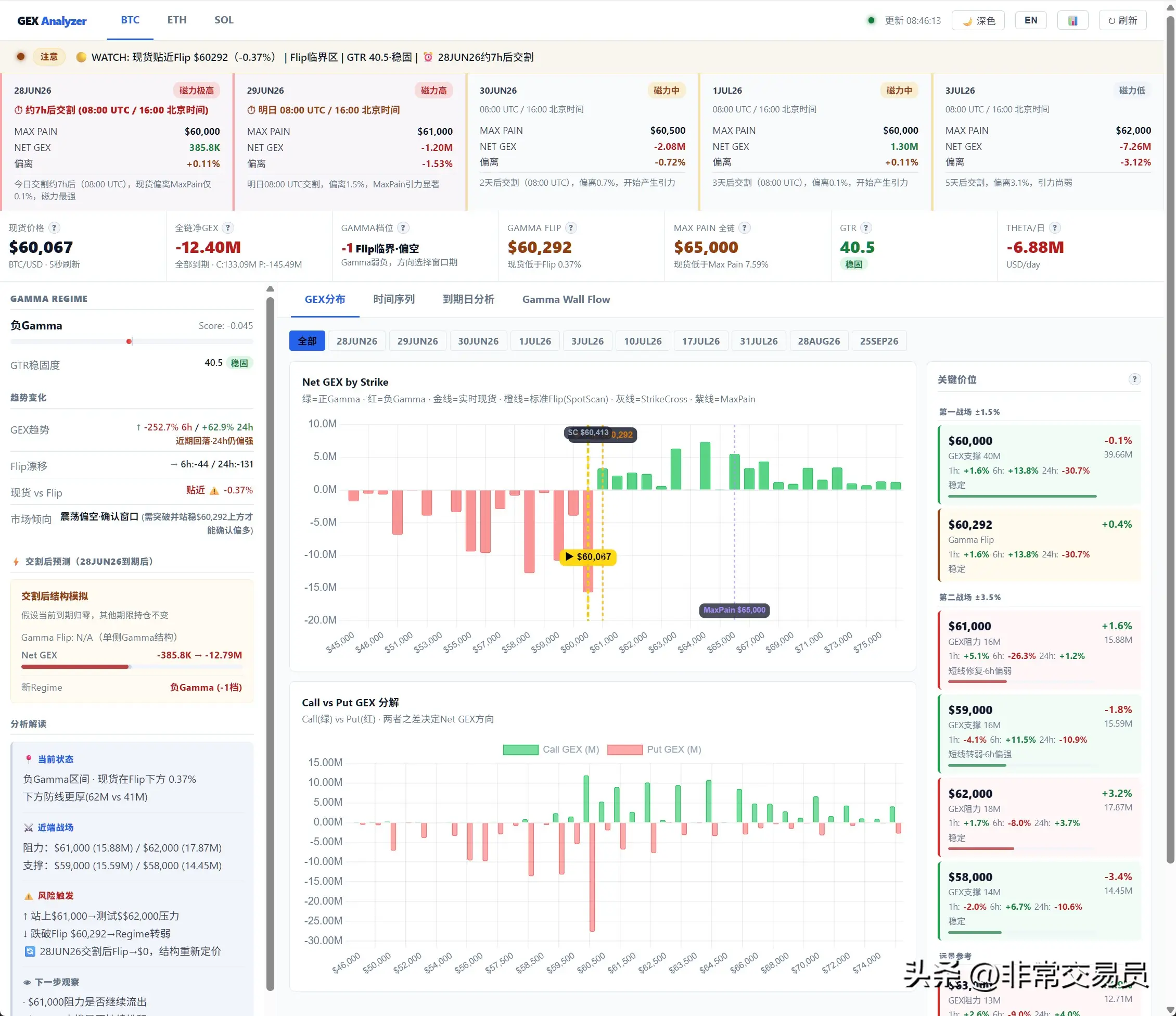Open help icon in 关键价位 panel

(x=1134, y=379)
